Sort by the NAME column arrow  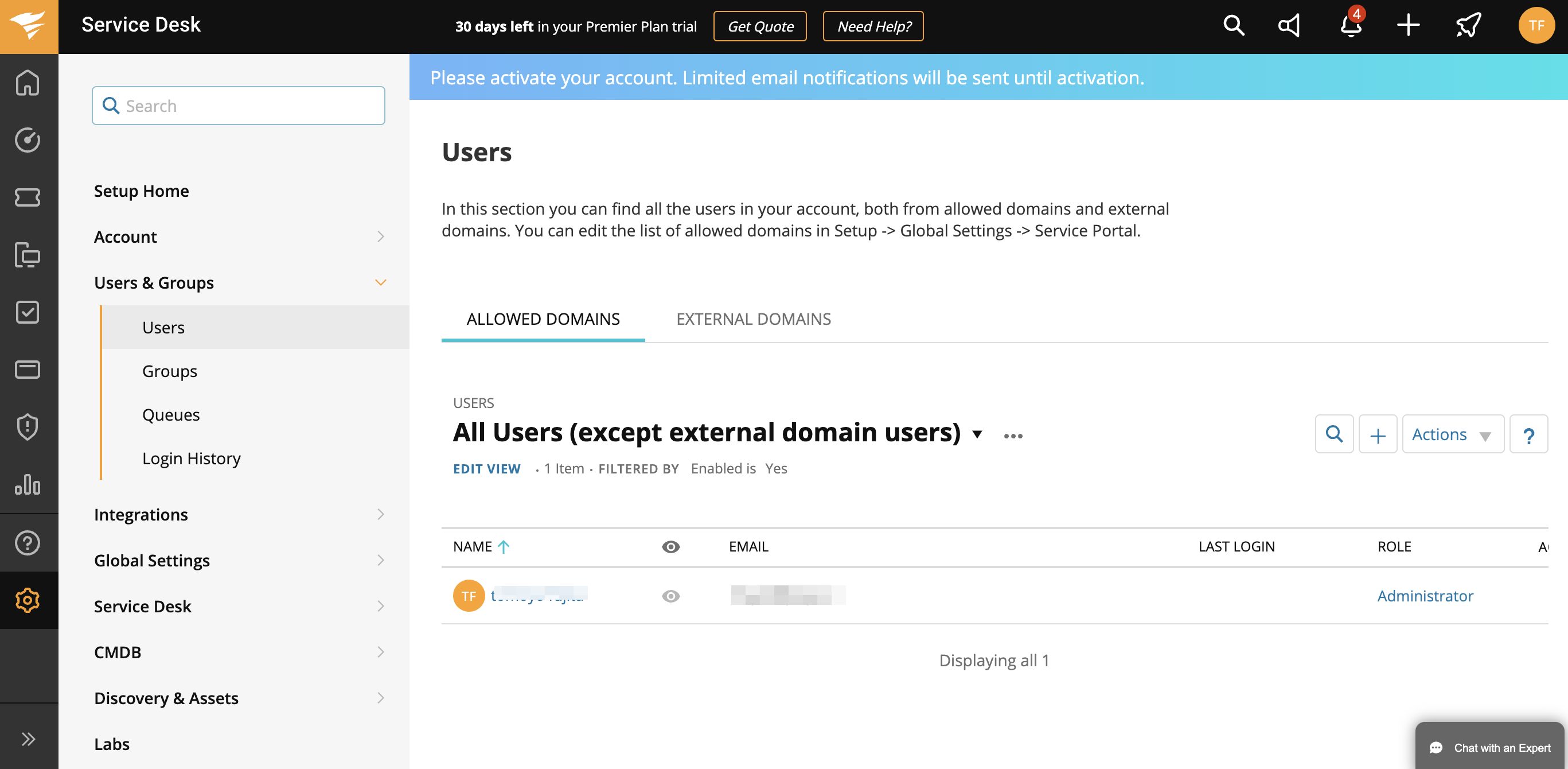(x=504, y=547)
